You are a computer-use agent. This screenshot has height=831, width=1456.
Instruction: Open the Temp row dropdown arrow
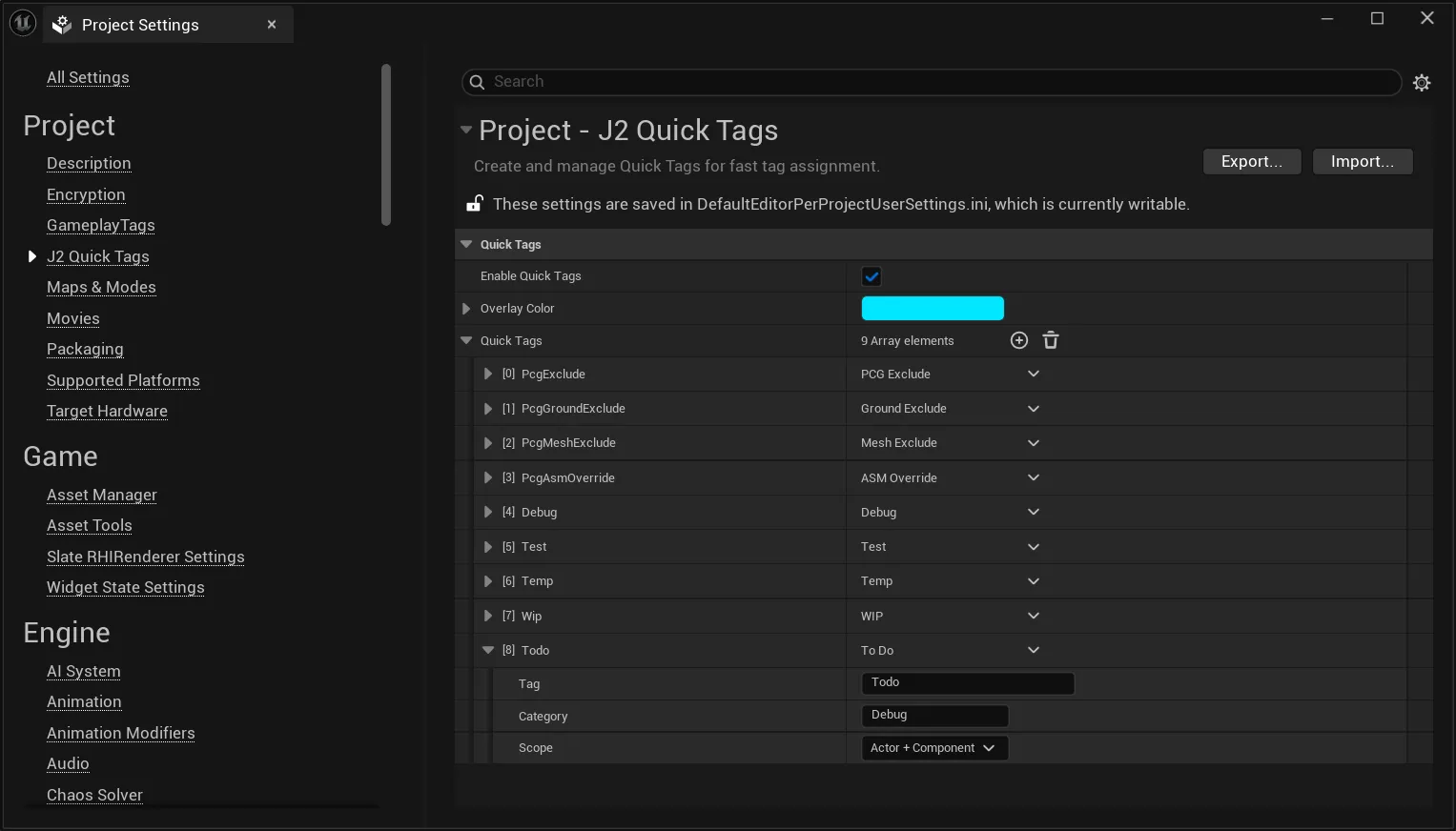(x=1034, y=581)
